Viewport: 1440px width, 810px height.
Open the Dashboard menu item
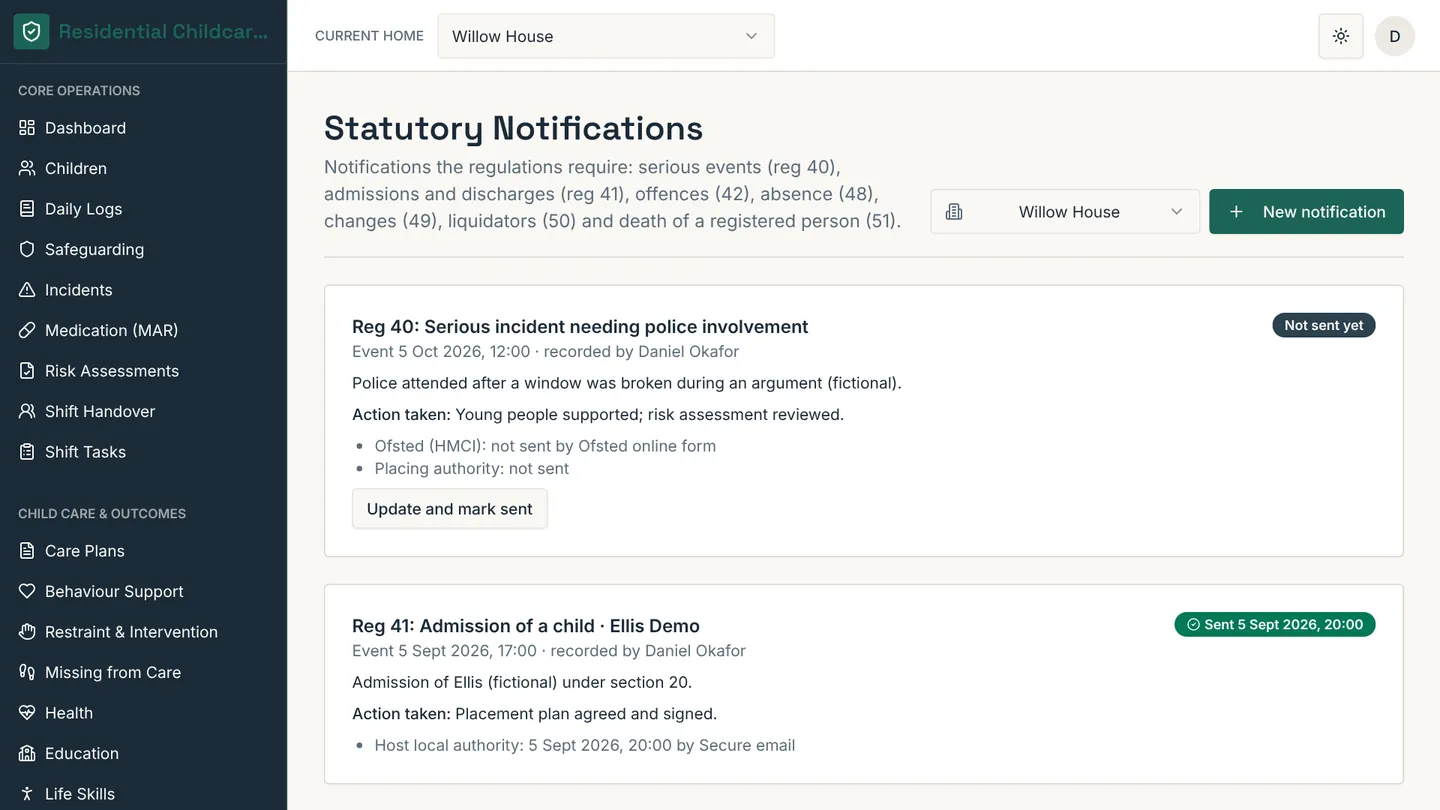coord(143,128)
